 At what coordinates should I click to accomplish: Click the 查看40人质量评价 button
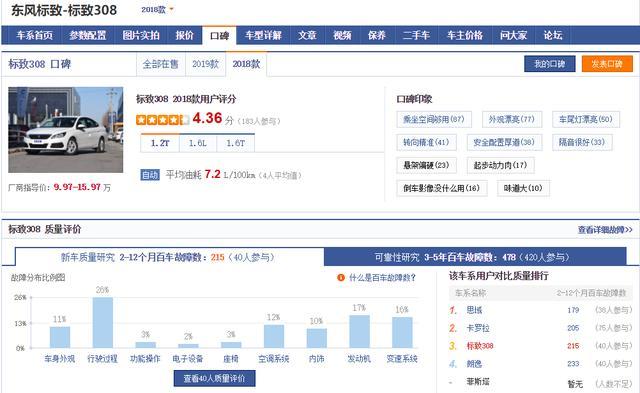214,378
